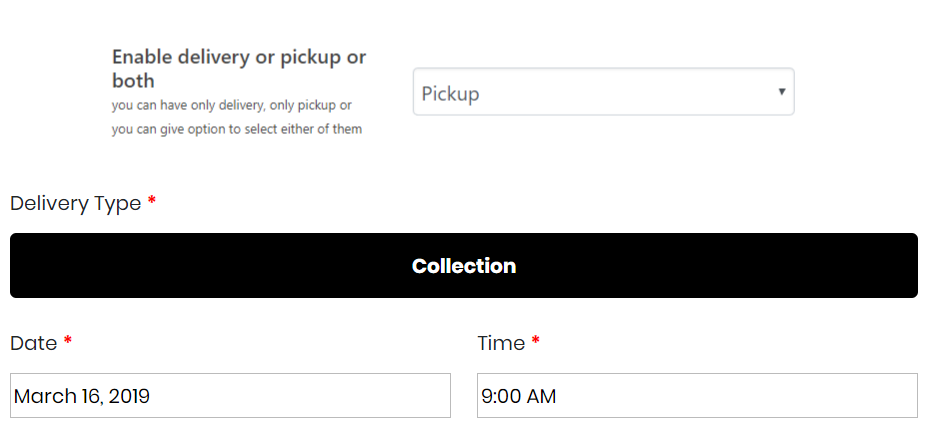Click the red asterisk beside Time
This screenshot has height=437, width=925.
tap(536, 343)
